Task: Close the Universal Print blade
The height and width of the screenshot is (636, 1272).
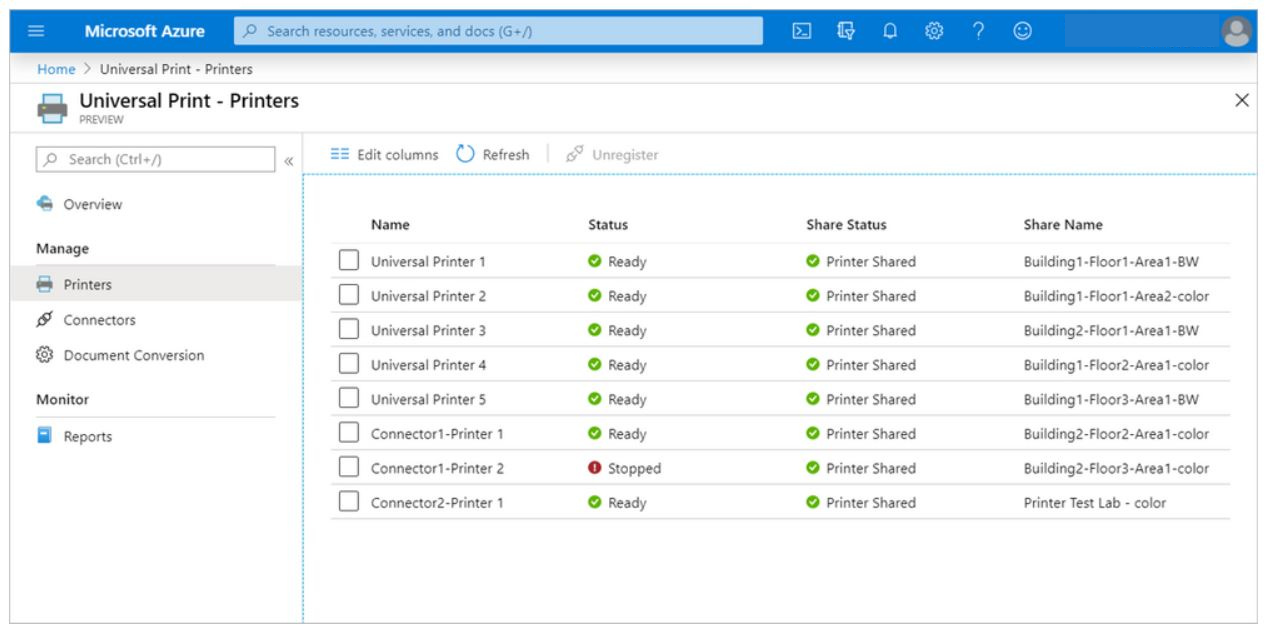Action: click(1242, 100)
